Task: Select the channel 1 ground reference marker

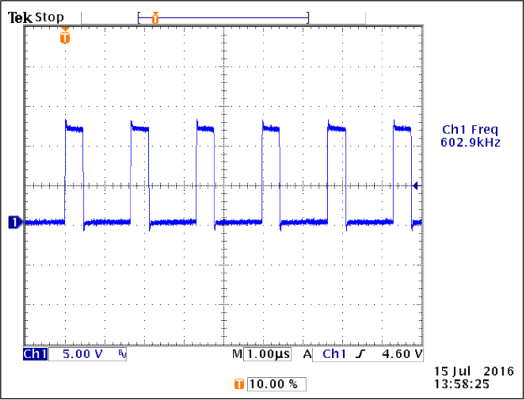Action: pos(15,222)
